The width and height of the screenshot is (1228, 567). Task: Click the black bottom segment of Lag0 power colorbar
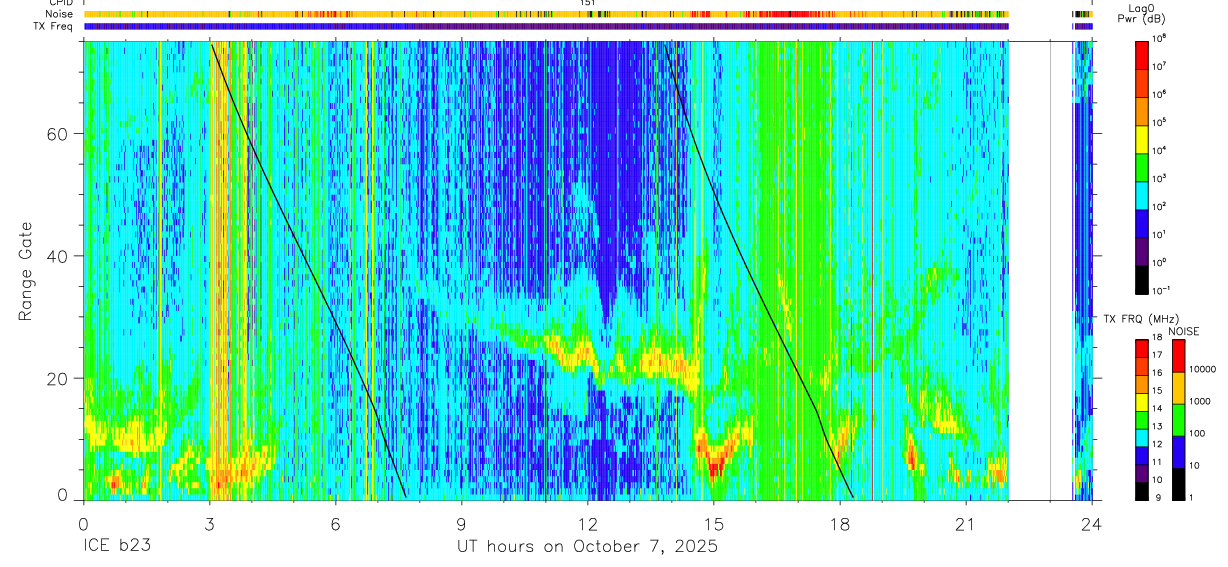pyautogui.click(x=1142, y=278)
